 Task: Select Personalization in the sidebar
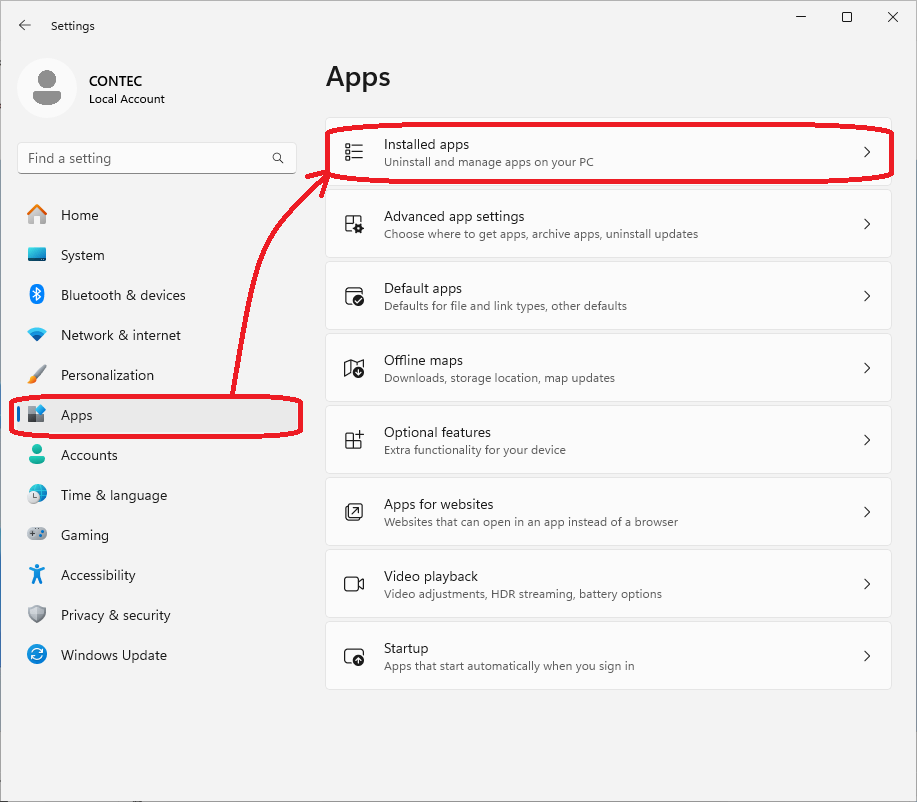click(x=107, y=375)
